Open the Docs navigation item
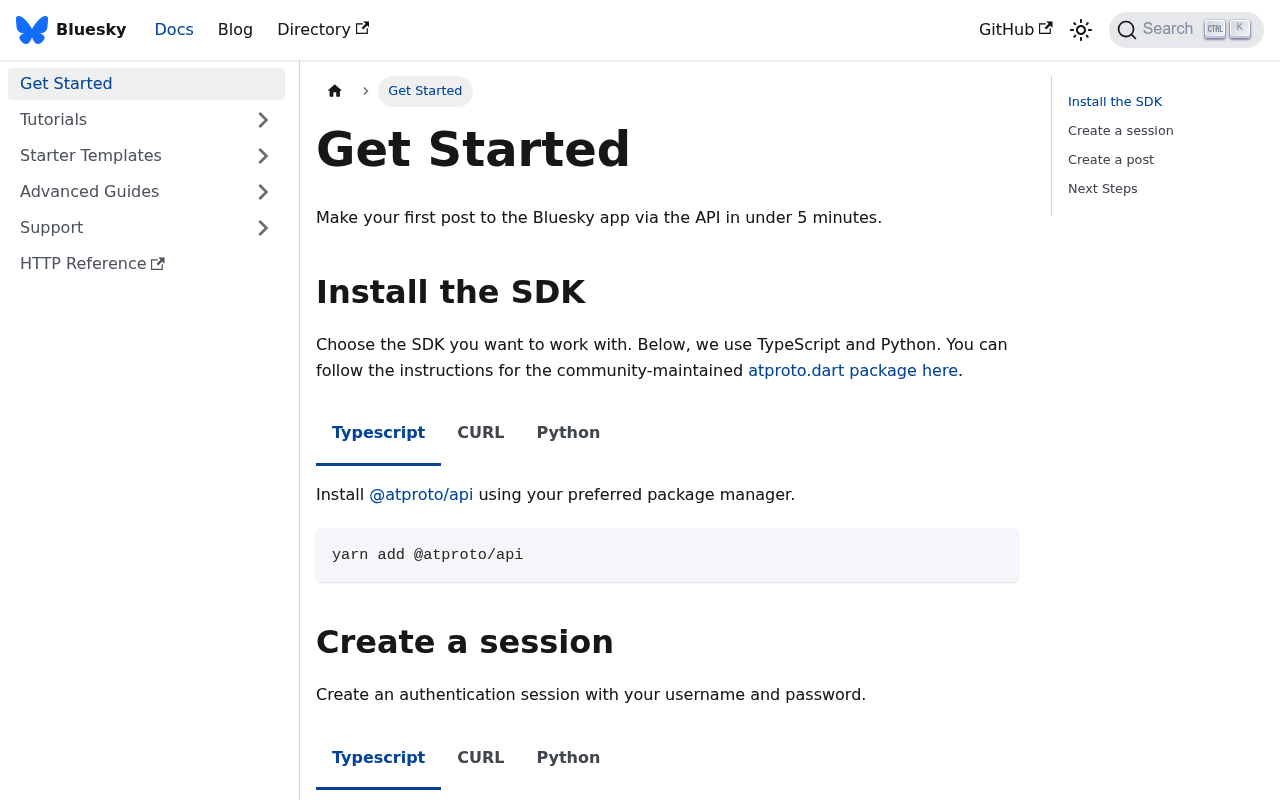Screen dimensions: 1280x800 click(x=174, y=30)
